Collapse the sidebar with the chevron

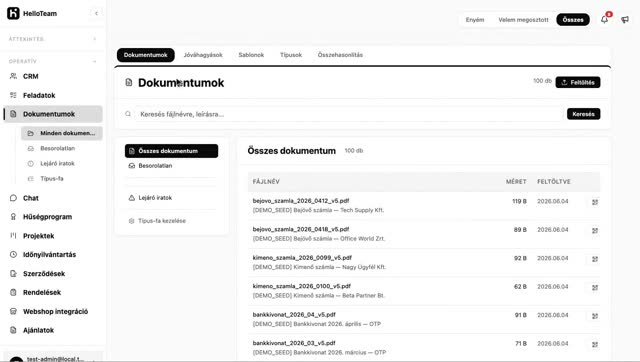click(96, 13)
